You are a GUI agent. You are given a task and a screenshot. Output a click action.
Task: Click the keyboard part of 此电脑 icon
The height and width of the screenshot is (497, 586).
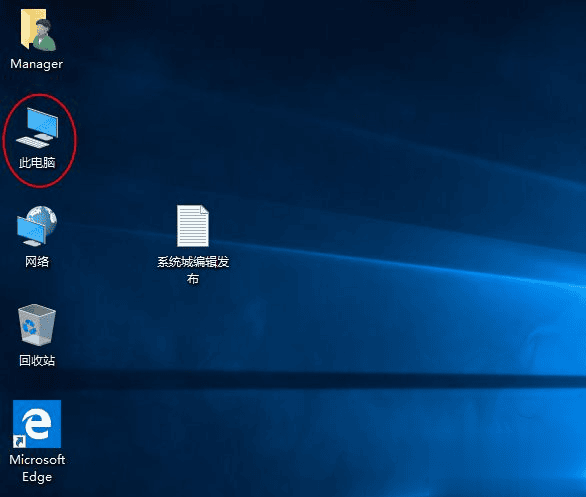pyautogui.click(x=32, y=142)
